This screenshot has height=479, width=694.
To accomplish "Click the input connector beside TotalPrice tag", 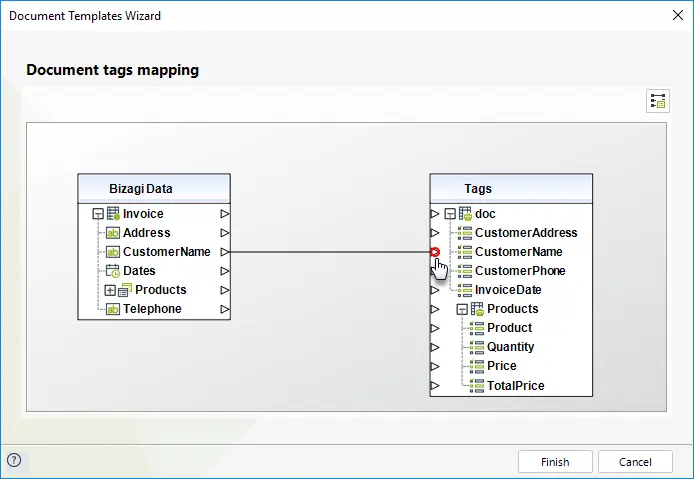I will point(435,386).
